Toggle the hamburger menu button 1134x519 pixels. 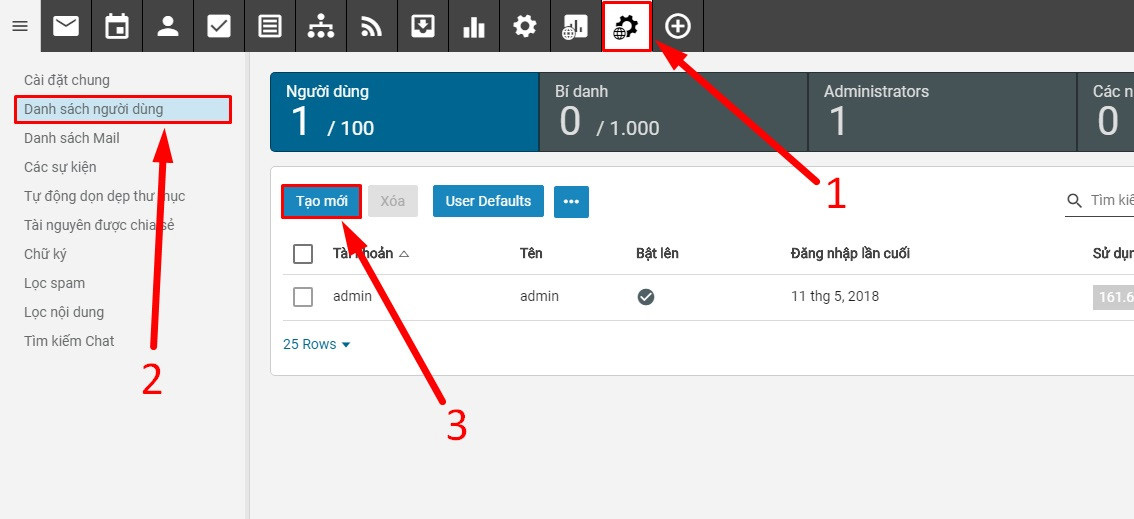tap(20, 26)
